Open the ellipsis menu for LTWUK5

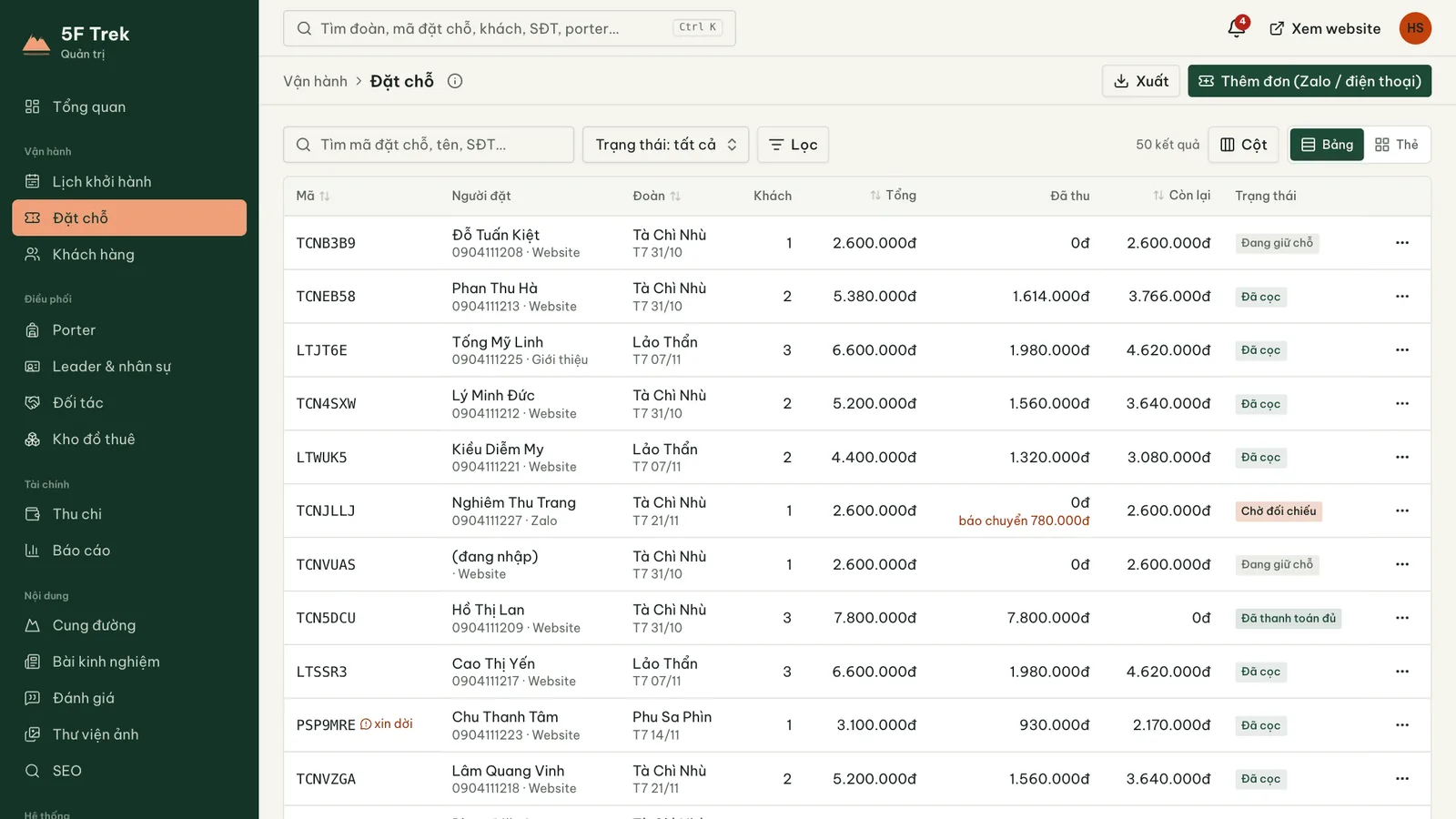pyautogui.click(x=1401, y=457)
